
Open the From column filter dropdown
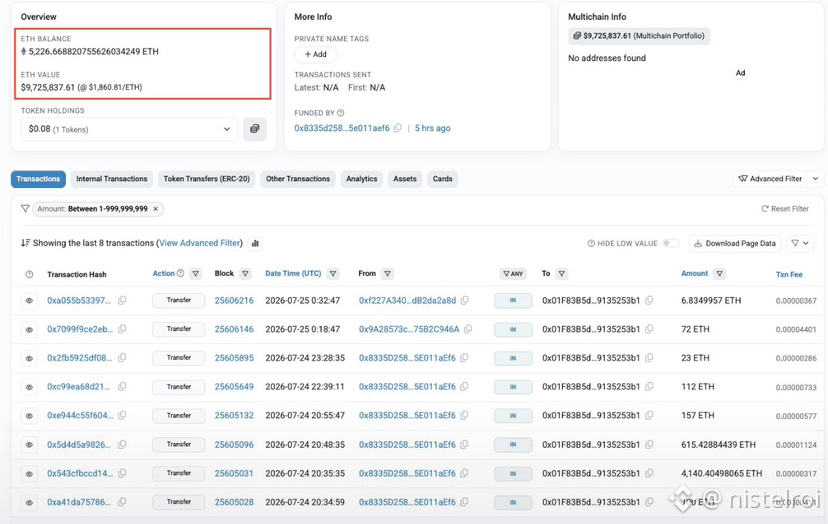pyautogui.click(x=388, y=274)
